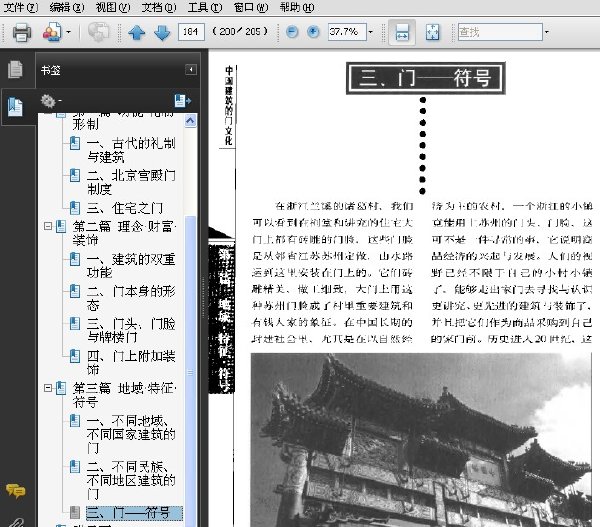
Task: Select bookmark 一、不同地域、不同国家建筑的门
Action: 131,434
